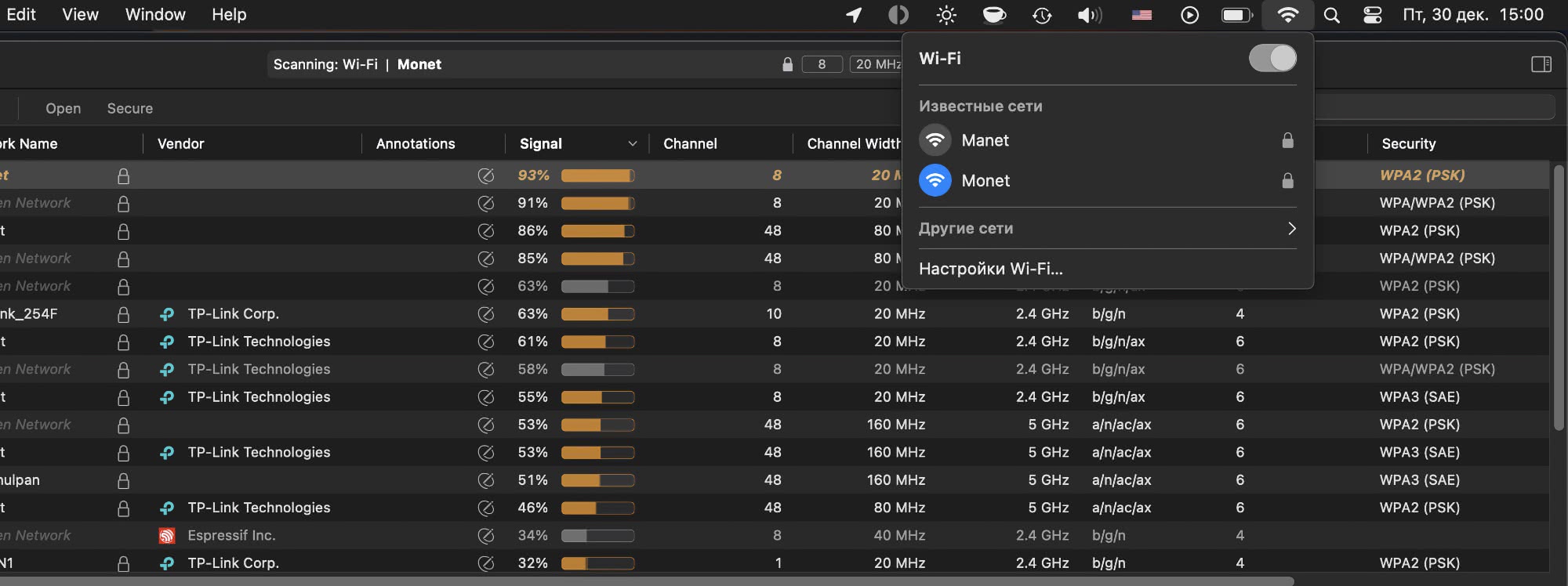Click the 34% signal strength bar
The image size is (1568, 586).
pyautogui.click(x=597, y=536)
